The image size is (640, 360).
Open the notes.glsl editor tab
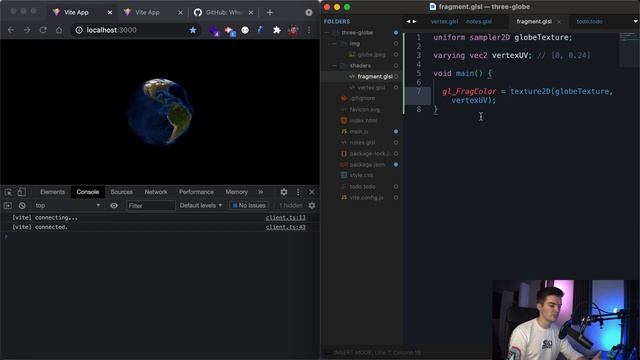(478, 22)
